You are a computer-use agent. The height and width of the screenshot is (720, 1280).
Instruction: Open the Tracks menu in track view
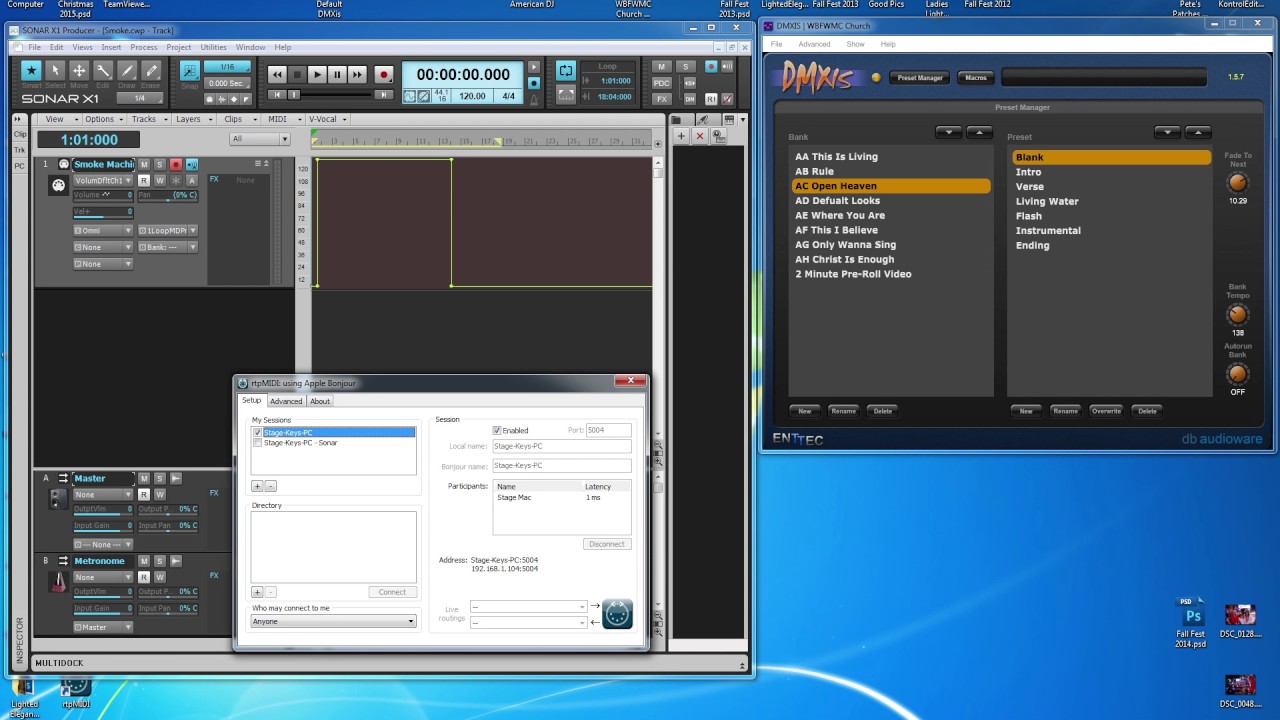[148, 119]
